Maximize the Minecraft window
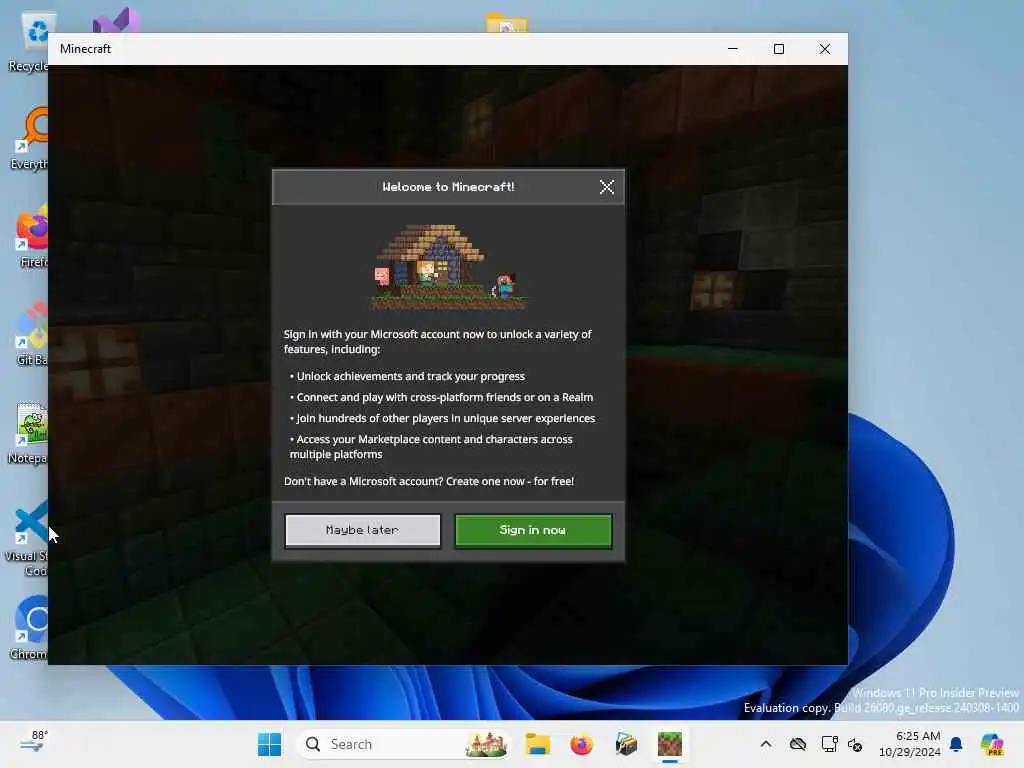 778,49
